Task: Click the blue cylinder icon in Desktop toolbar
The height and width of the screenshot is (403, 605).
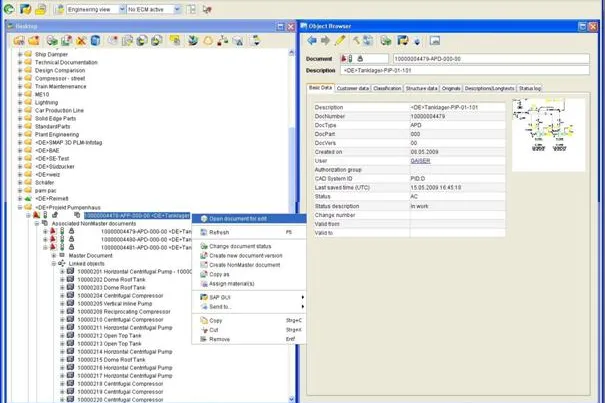Action: (95, 41)
